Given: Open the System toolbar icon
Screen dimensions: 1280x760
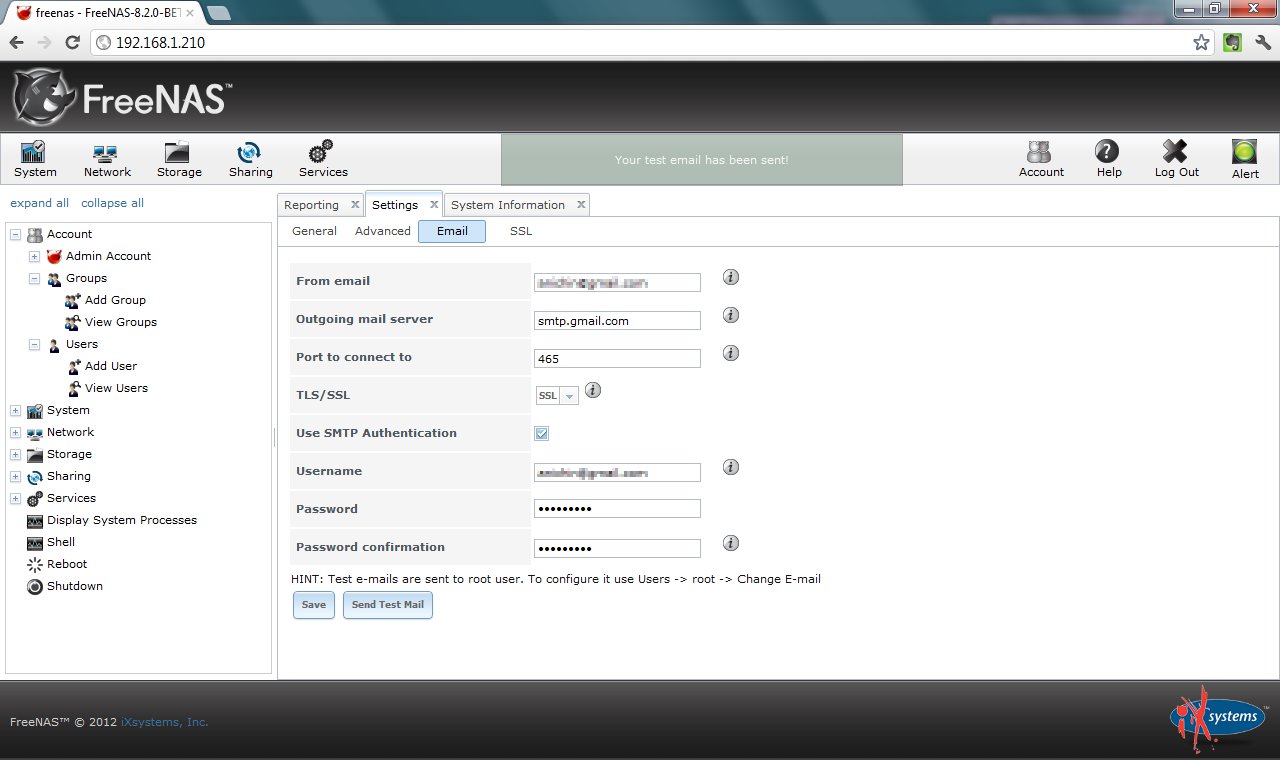Looking at the screenshot, I should click(35, 159).
